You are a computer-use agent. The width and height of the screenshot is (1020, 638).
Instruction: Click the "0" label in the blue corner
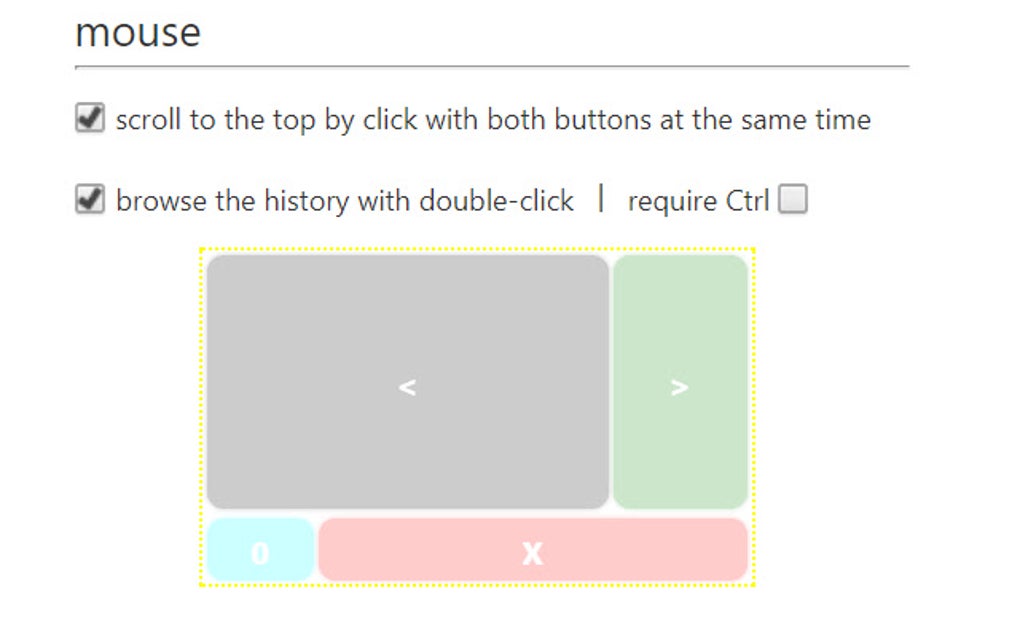tap(260, 549)
